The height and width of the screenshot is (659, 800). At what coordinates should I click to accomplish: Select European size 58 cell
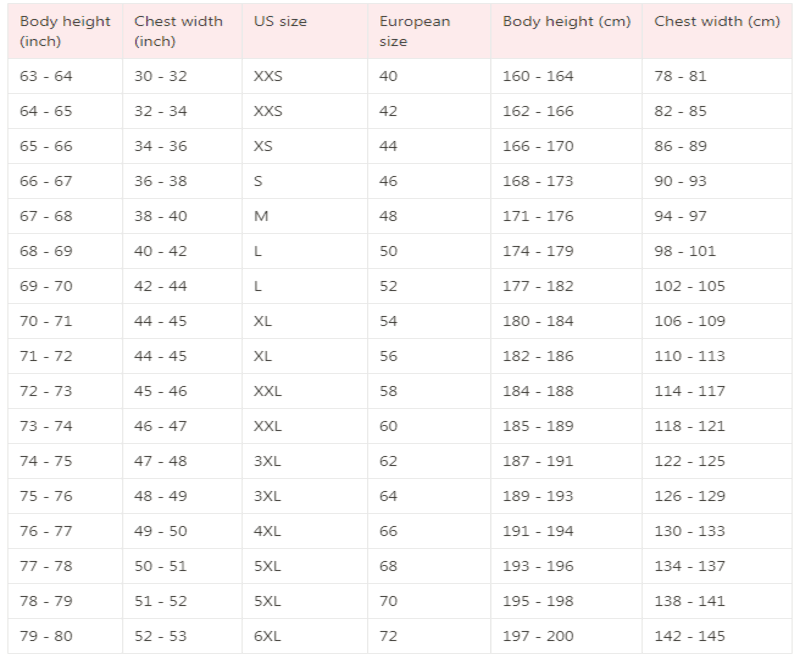[x=429, y=391]
